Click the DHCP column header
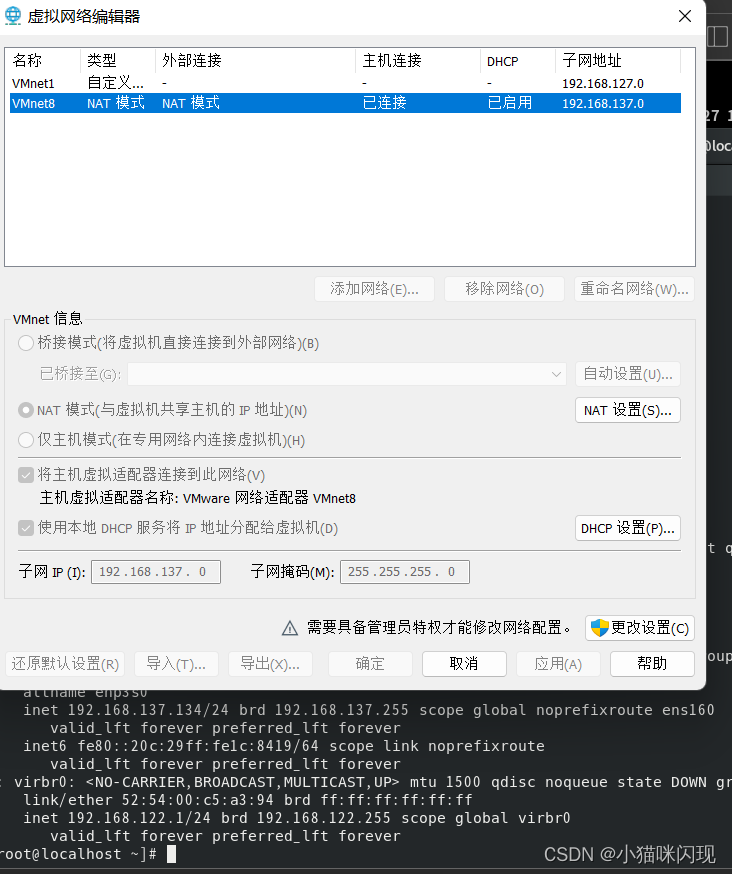 (x=518, y=61)
